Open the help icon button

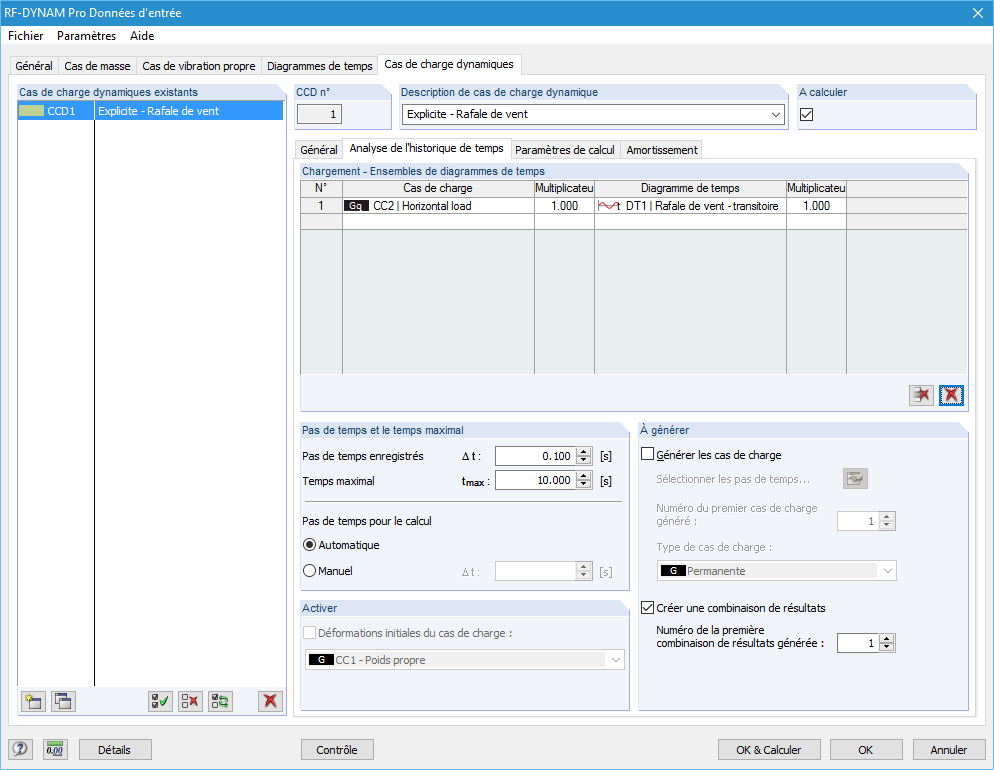20,750
